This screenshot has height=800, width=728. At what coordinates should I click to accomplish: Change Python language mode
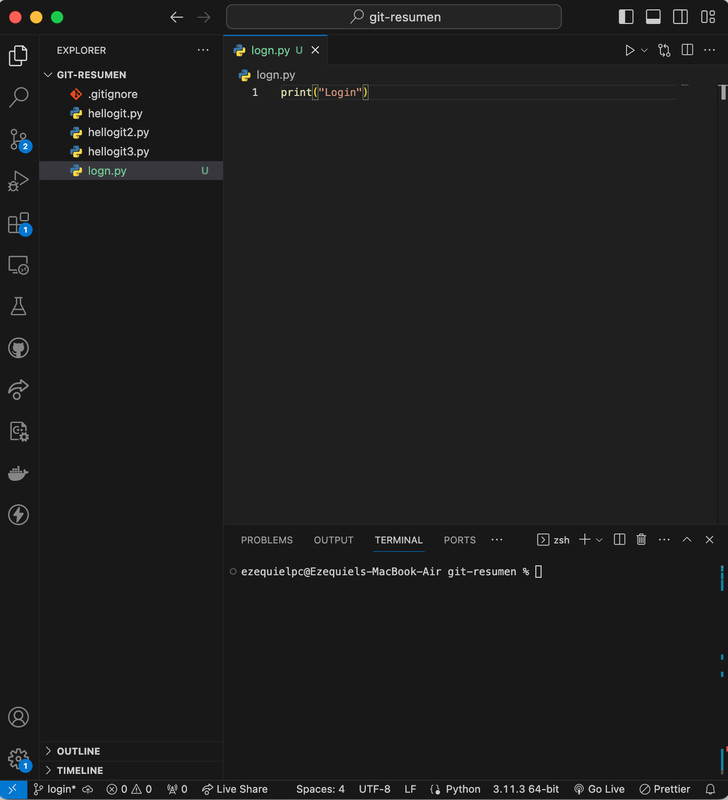pos(463,789)
